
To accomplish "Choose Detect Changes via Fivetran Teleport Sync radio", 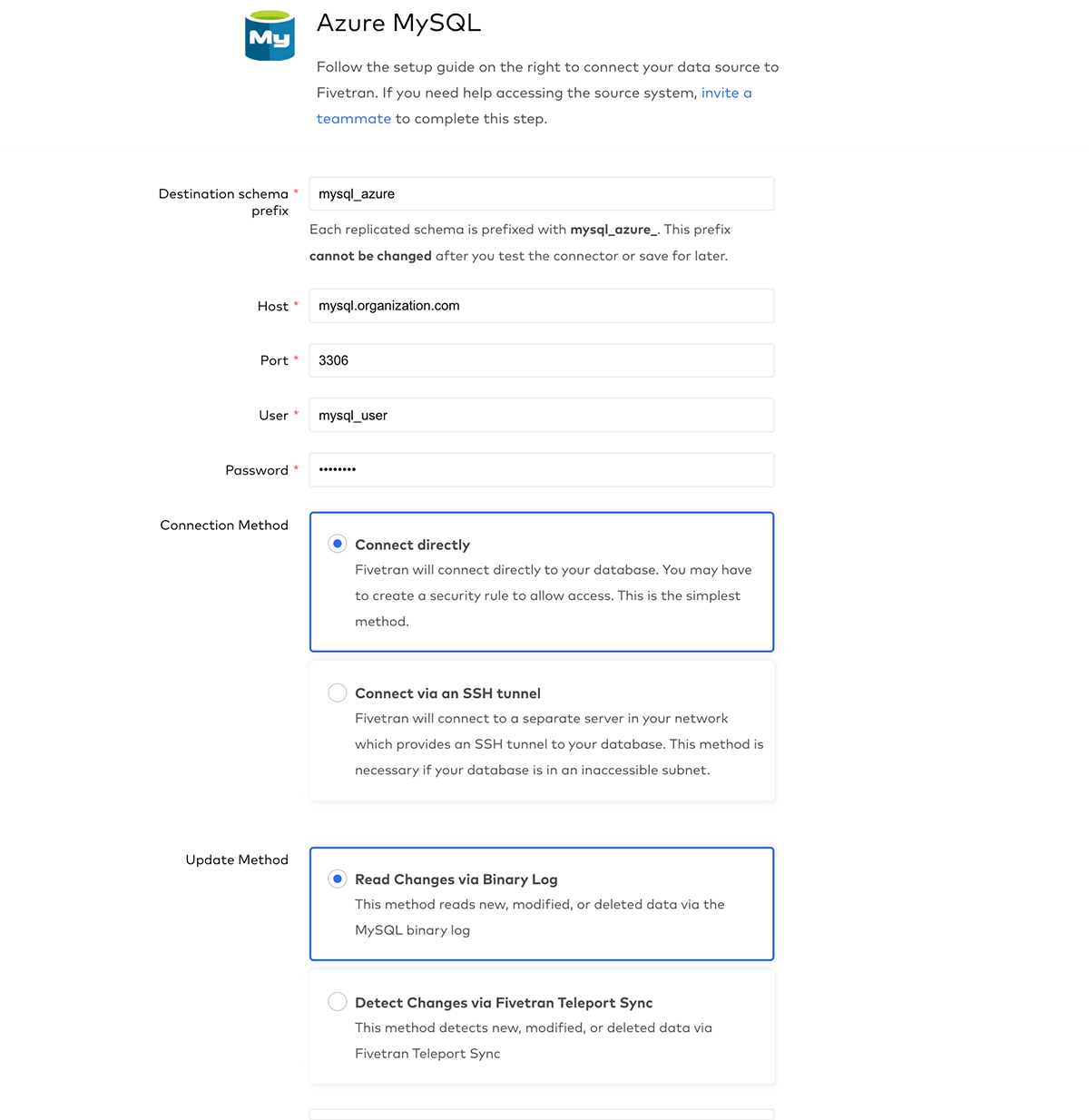I will coord(338,1001).
